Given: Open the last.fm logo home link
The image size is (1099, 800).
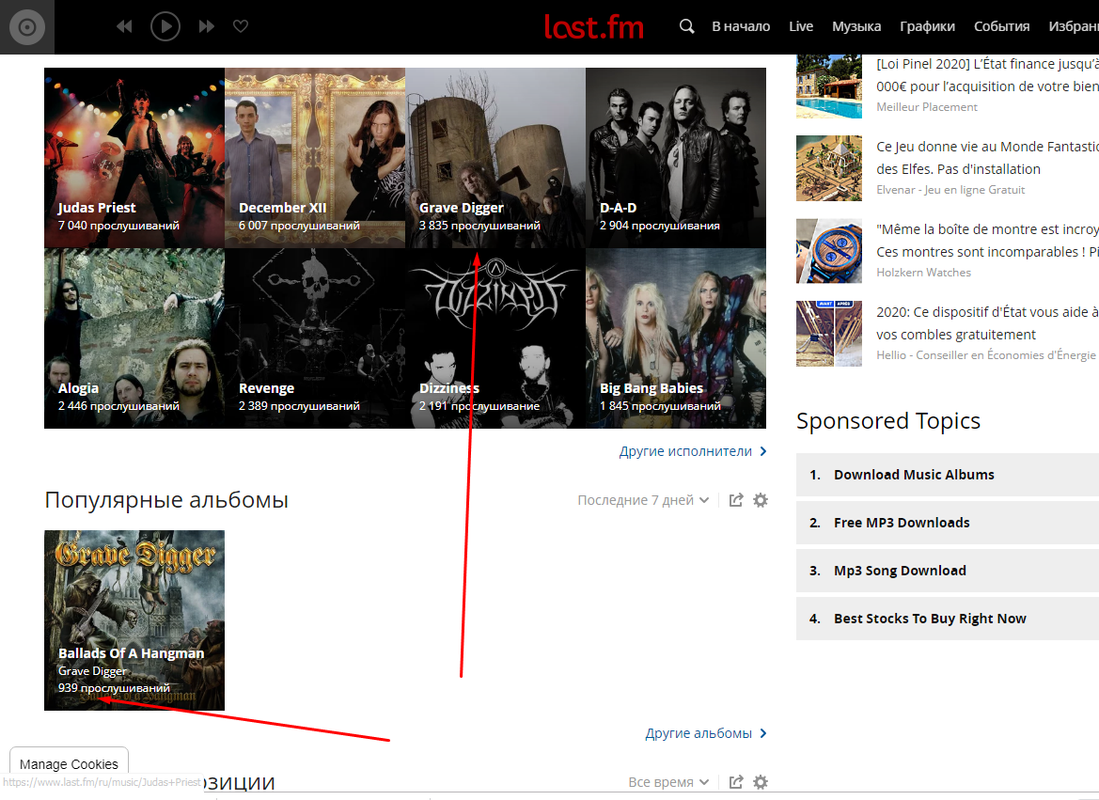Looking at the screenshot, I should coord(594,27).
